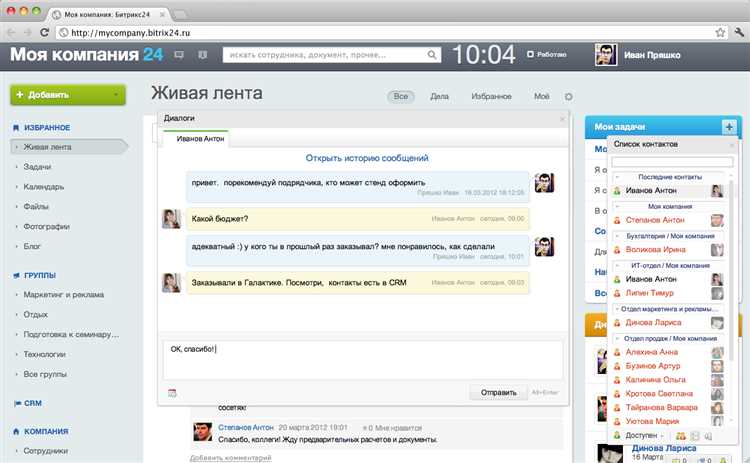Click the magnifier icon in the search box
Viewport: 750px width, 463px height.
pyautogui.click(x=431, y=55)
